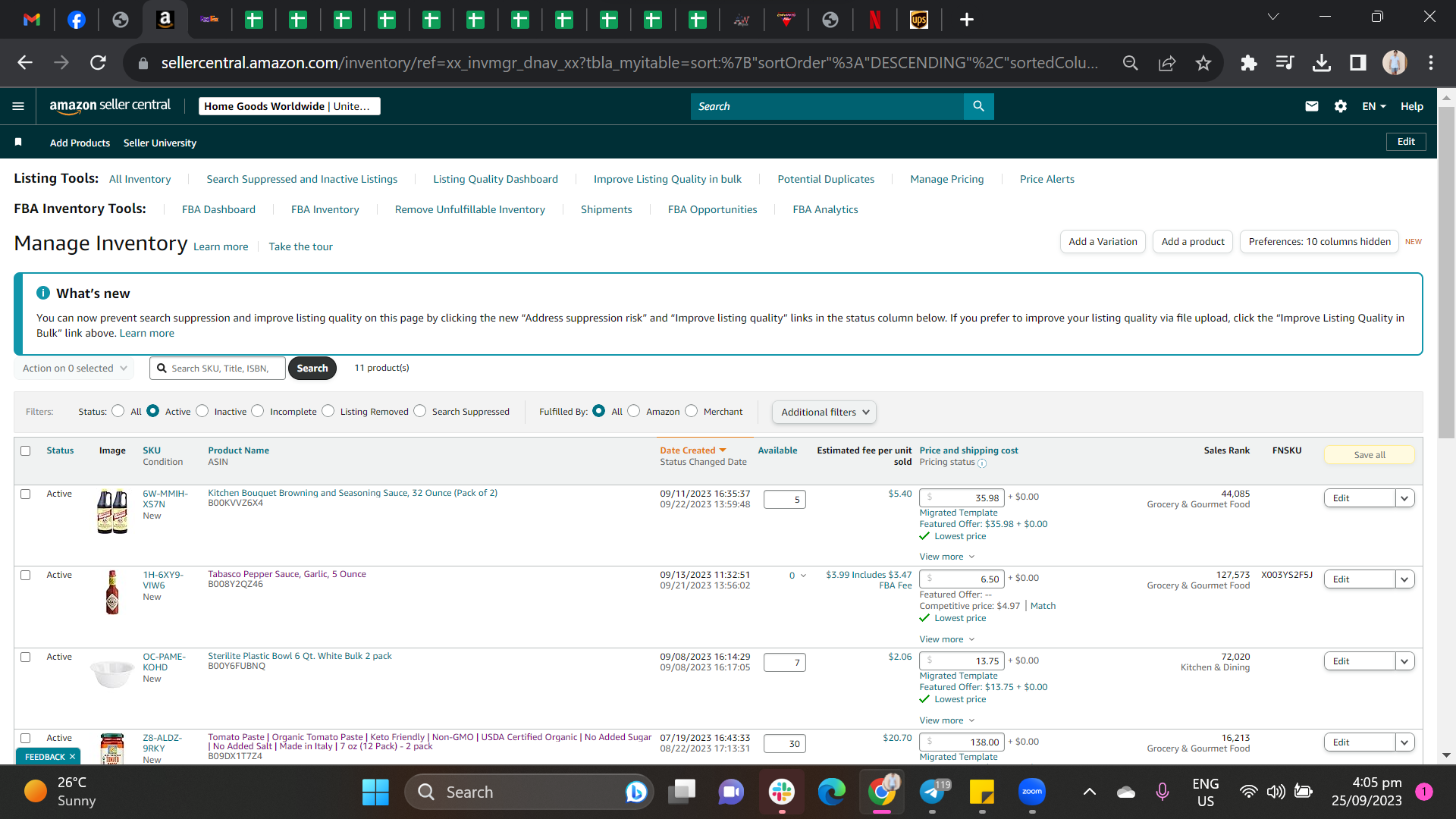The height and width of the screenshot is (819, 1456).
Task: Open the UPS browser tab
Action: (919, 20)
